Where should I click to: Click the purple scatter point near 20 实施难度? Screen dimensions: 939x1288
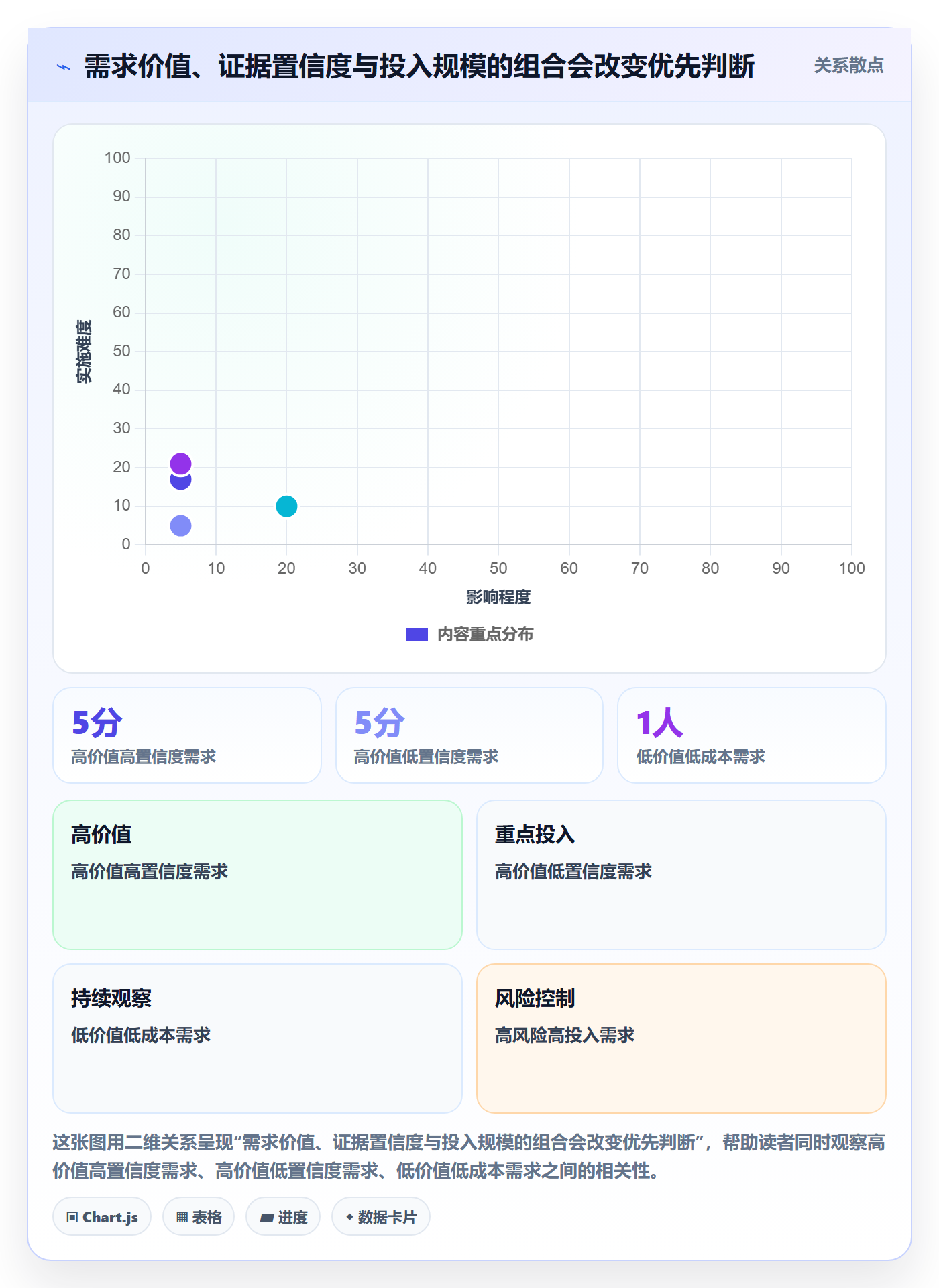tap(180, 464)
